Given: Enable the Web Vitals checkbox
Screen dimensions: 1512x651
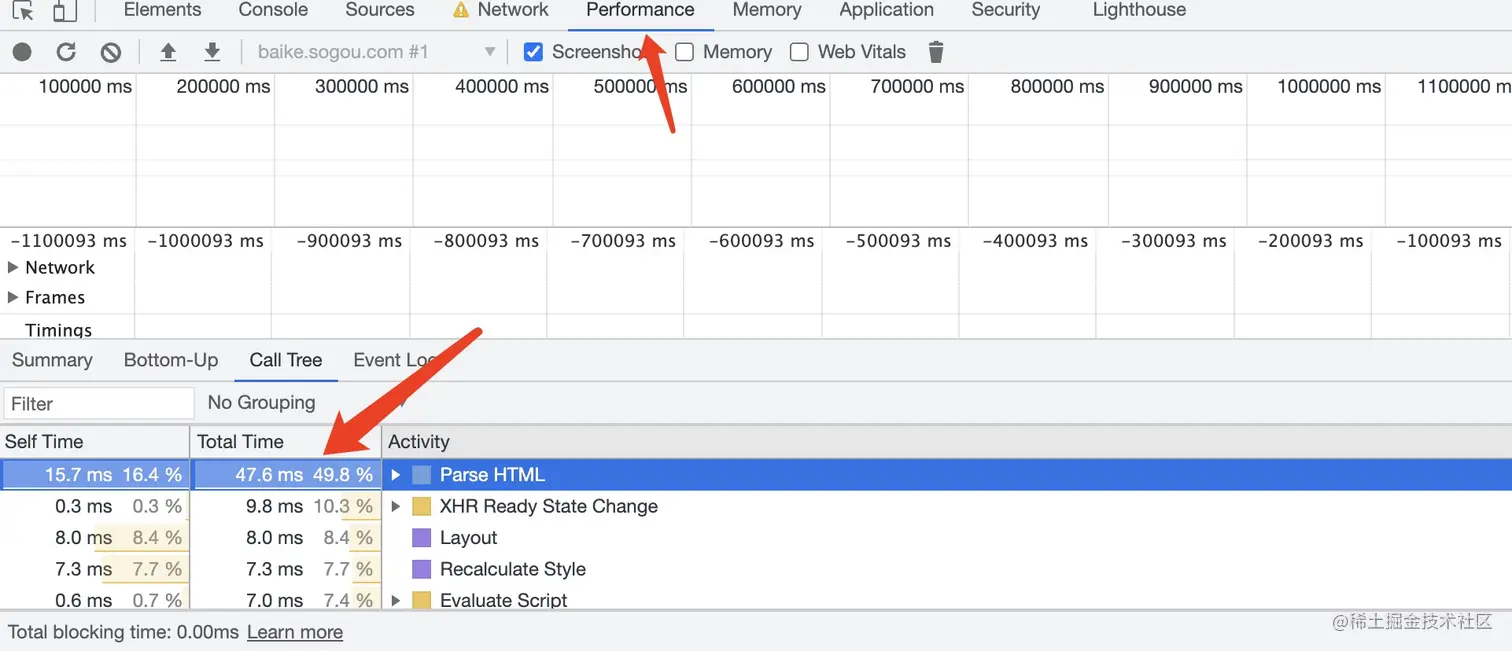Looking at the screenshot, I should coord(799,52).
